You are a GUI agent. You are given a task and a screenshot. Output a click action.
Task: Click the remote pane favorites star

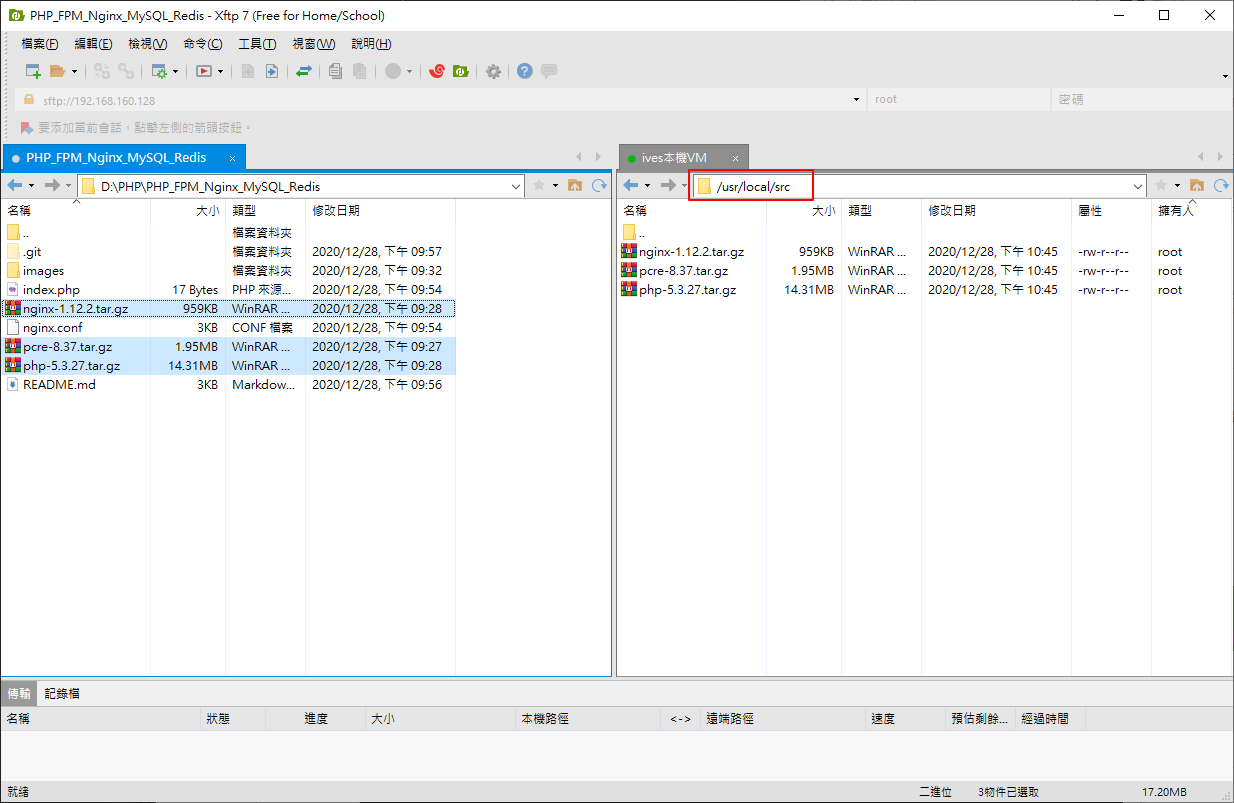click(1161, 185)
